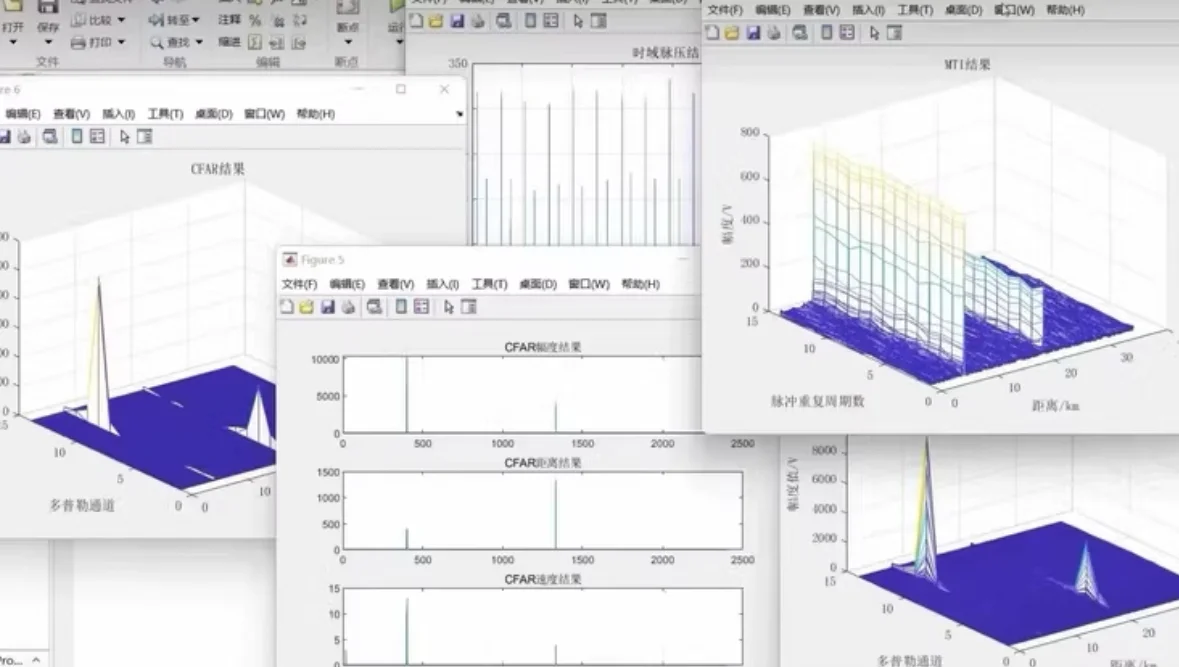Insert Legend in Figure 6 toolbar
The width and height of the screenshot is (1179, 667).
pyautogui.click(x=97, y=137)
